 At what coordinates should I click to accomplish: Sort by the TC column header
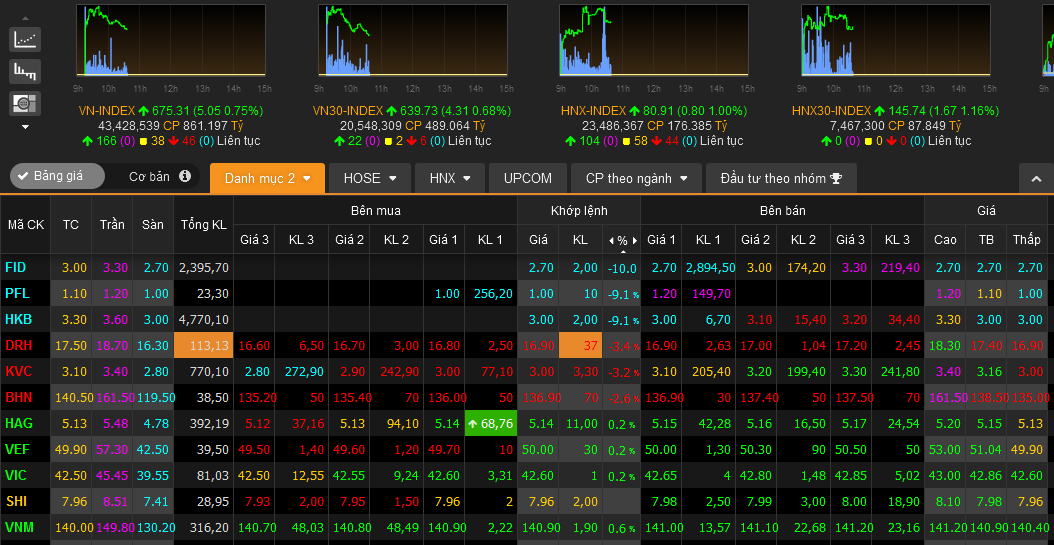pos(71,224)
